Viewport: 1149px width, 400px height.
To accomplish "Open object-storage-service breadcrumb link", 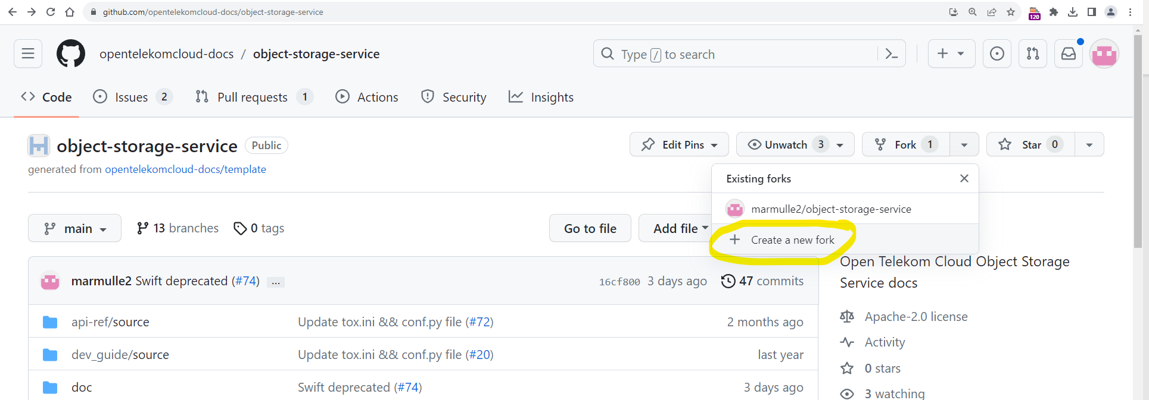I will (x=316, y=54).
